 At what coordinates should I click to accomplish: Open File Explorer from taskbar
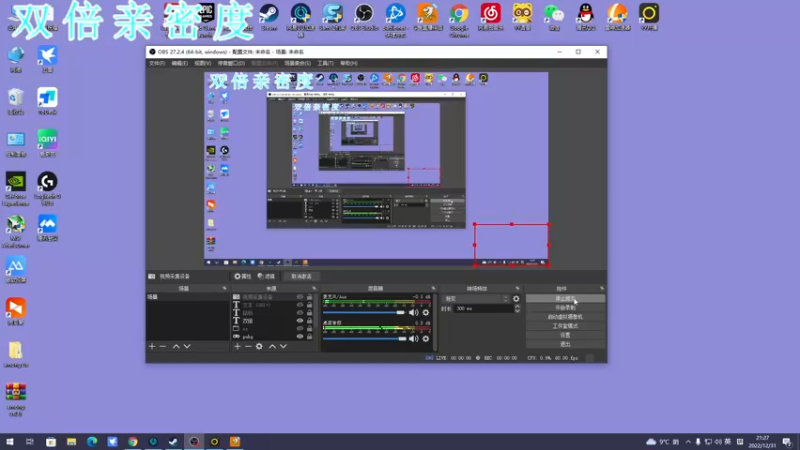tap(71, 441)
